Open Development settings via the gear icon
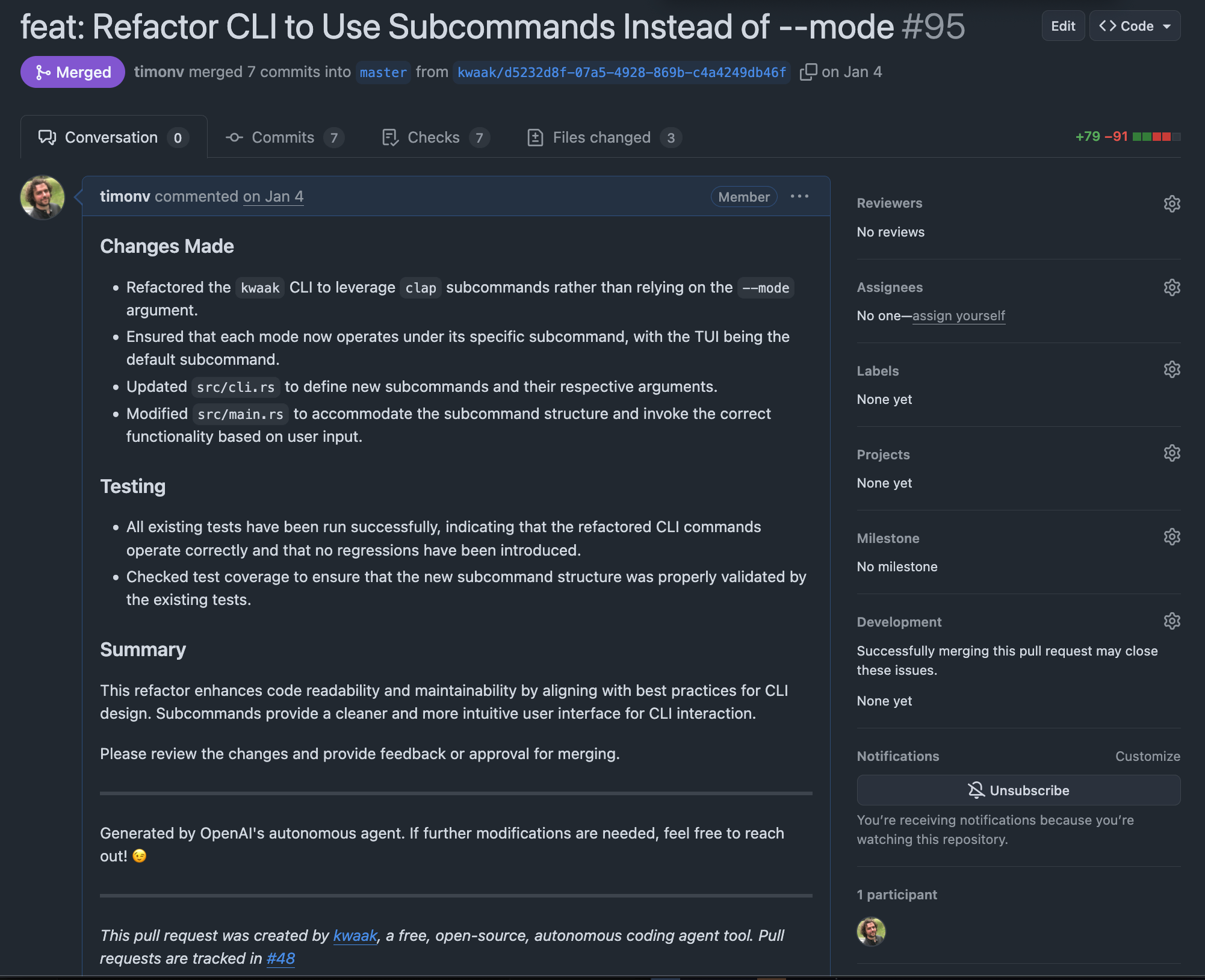This screenshot has width=1205, height=980. [1172, 621]
